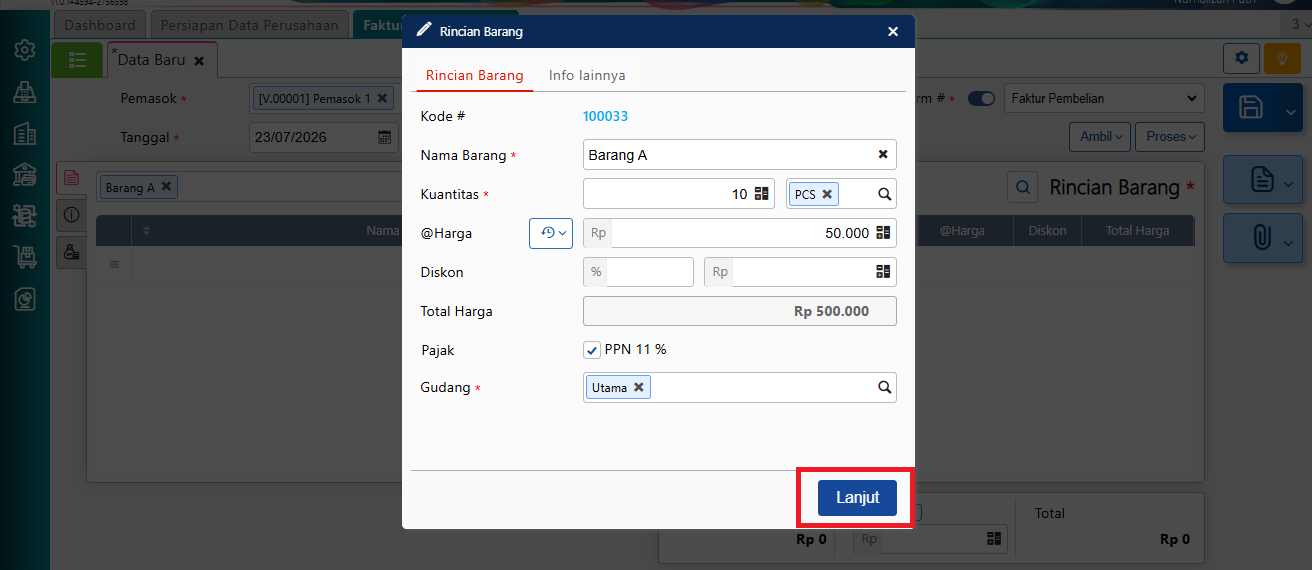Open the Faktur Pembelian form dropdown
The width and height of the screenshot is (1312, 570).
(x=1102, y=98)
